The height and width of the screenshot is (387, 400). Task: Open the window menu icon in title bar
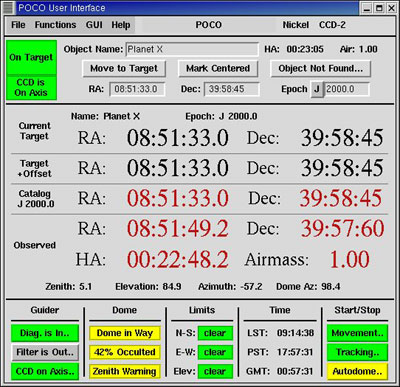tap(8, 8)
